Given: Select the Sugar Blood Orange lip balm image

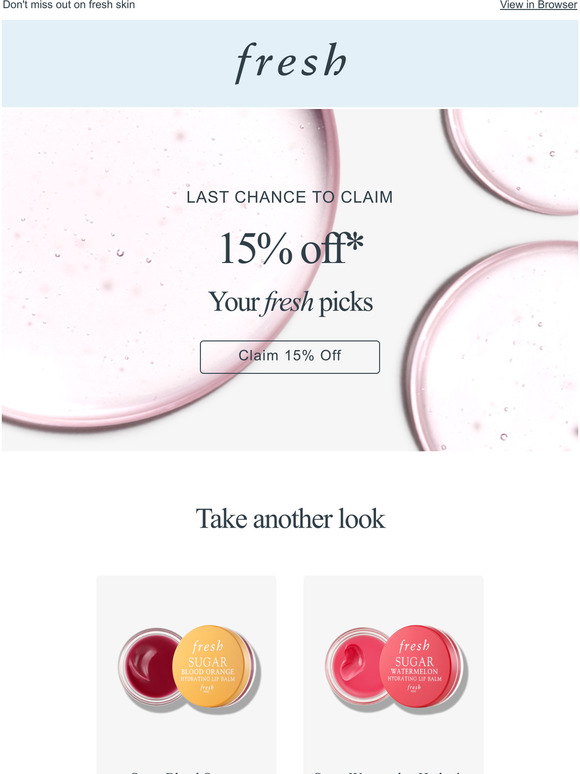Looking at the screenshot, I should click(x=187, y=666).
